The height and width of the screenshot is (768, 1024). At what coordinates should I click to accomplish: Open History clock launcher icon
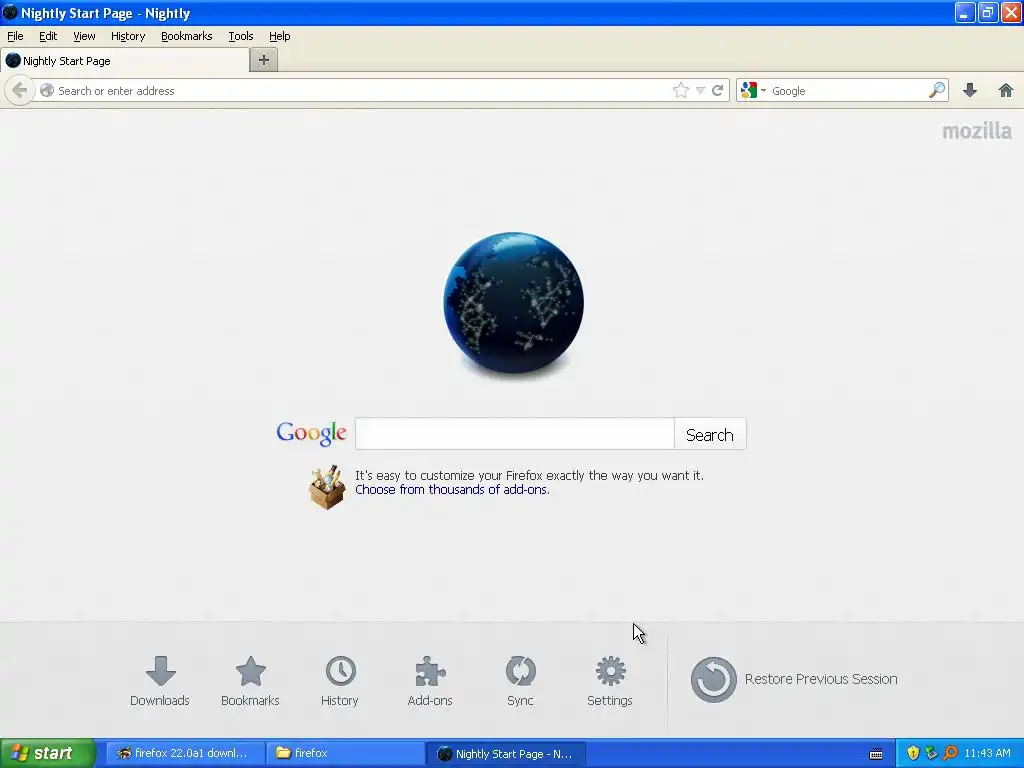[x=340, y=681]
